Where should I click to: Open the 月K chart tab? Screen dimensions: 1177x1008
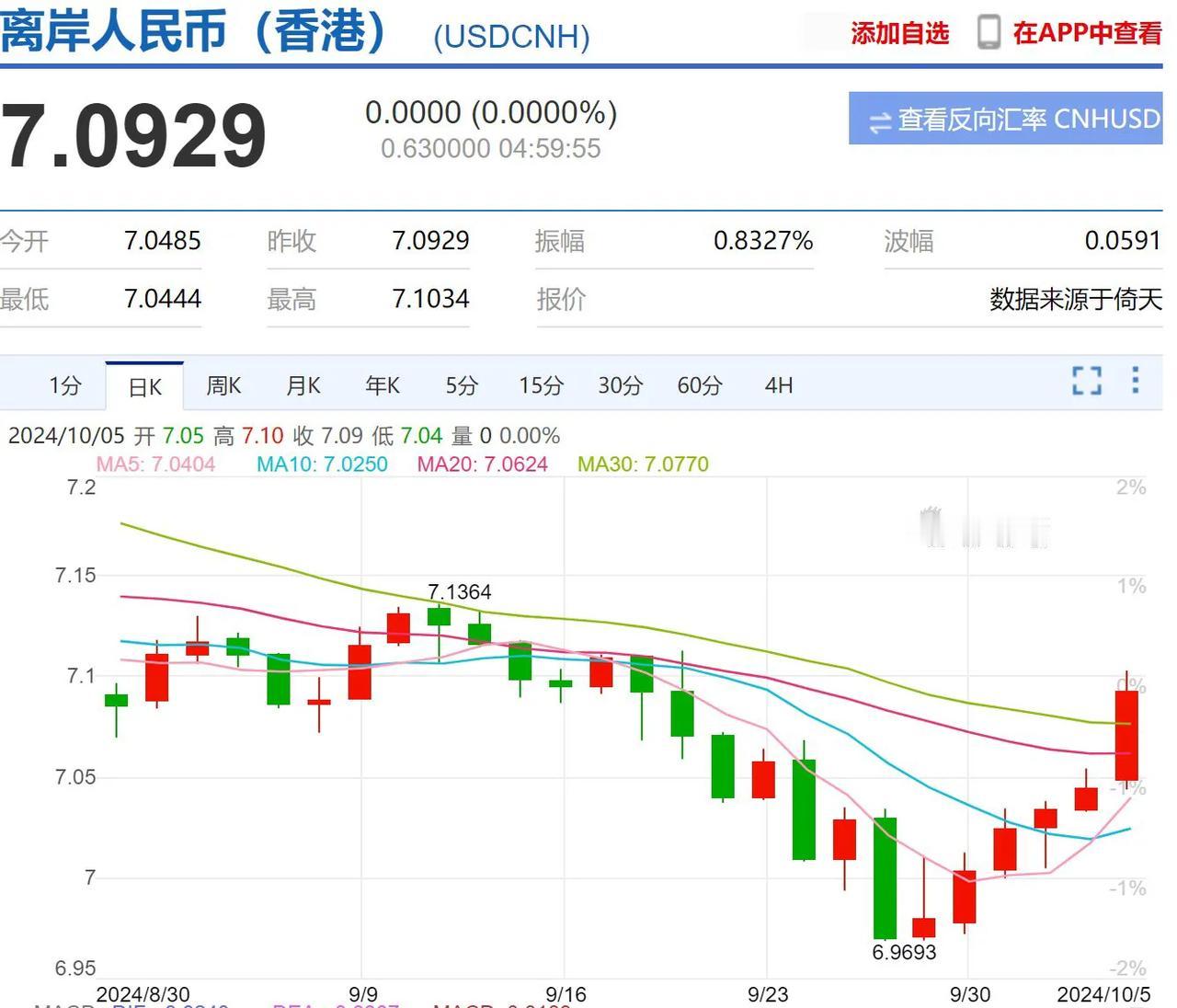[x=303, y=385]
